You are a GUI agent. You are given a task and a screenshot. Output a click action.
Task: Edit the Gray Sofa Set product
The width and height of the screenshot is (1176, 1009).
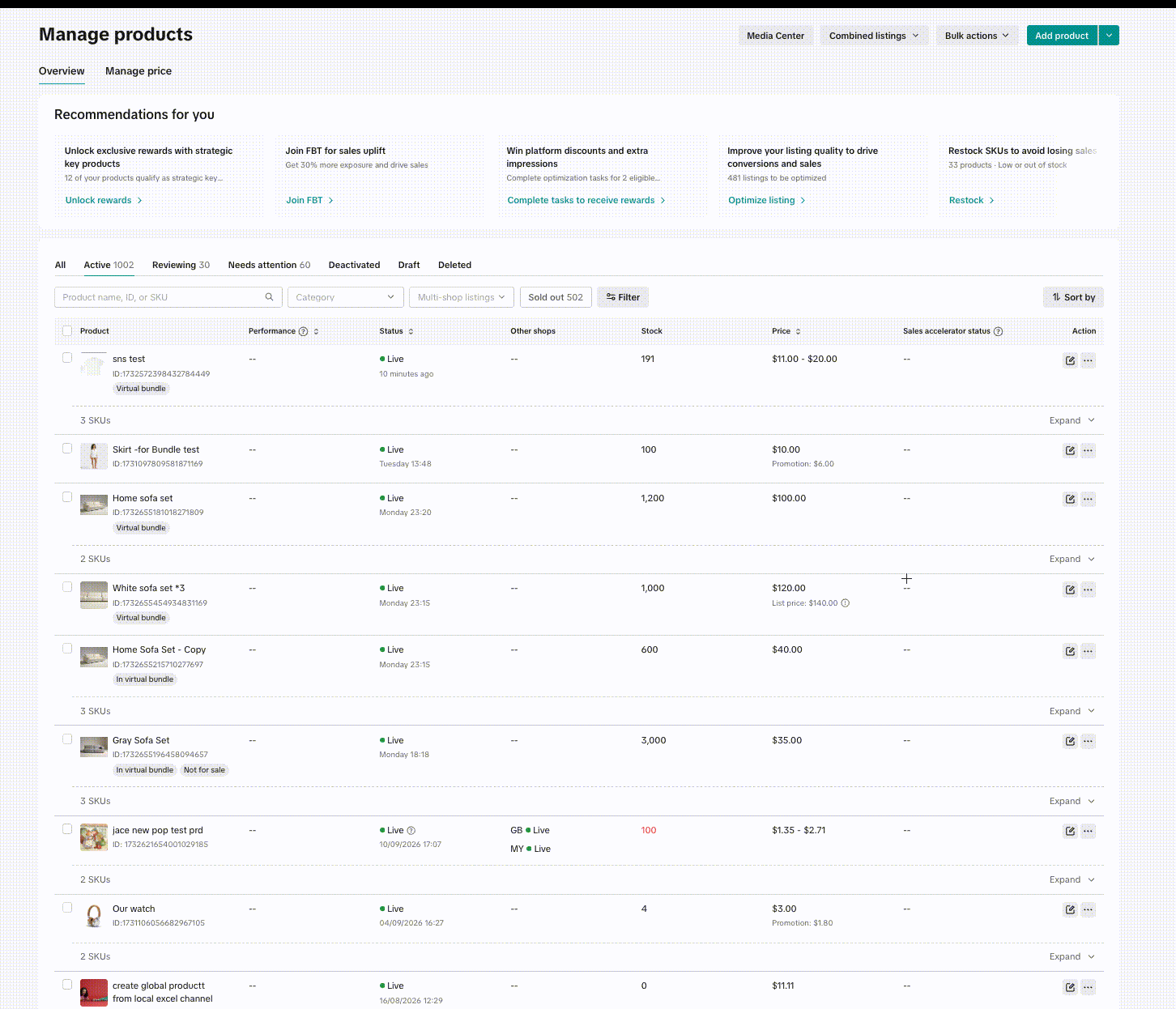pos(1070,741)
